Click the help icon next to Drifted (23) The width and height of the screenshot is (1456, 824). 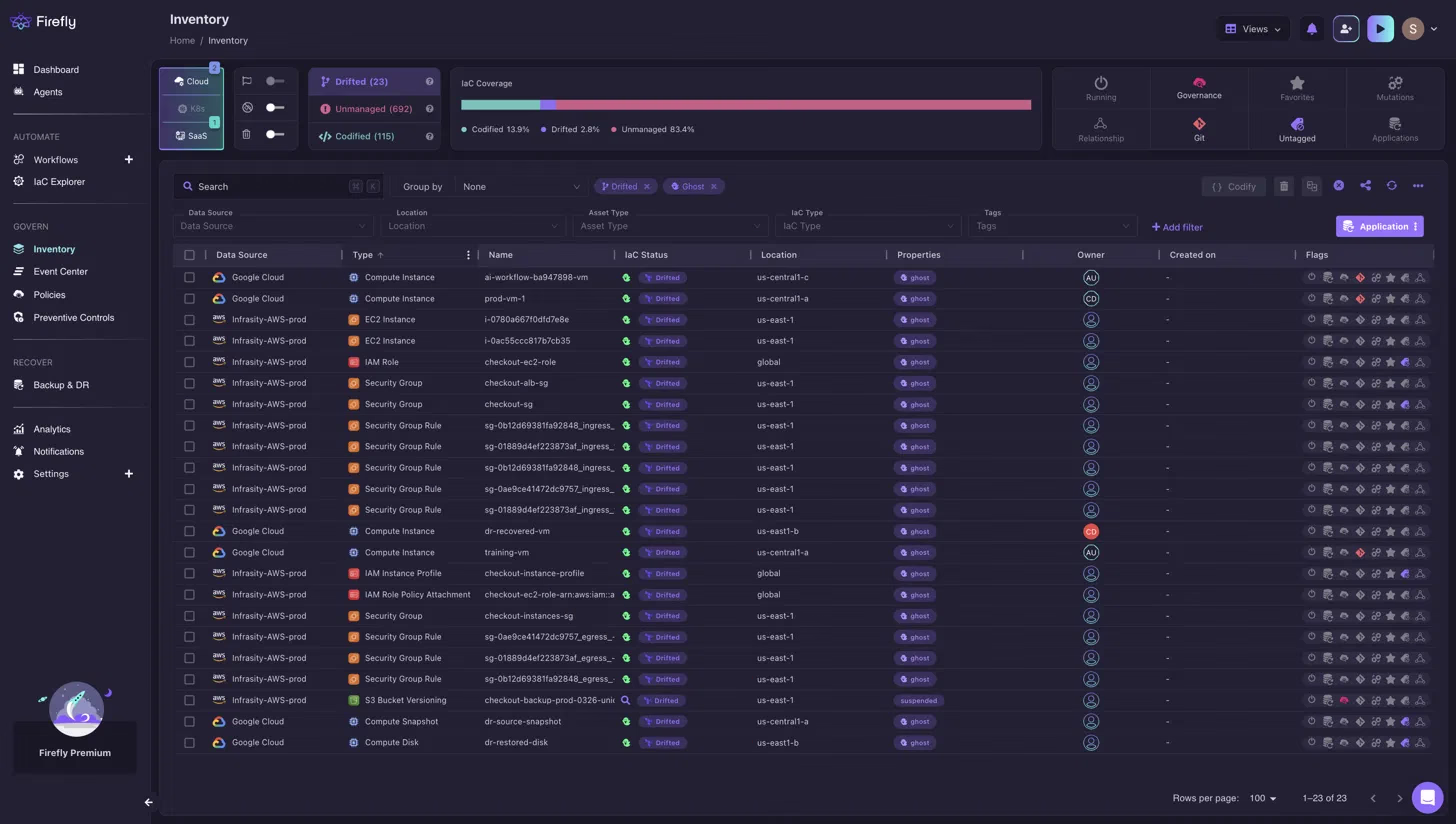coord(429,82)
